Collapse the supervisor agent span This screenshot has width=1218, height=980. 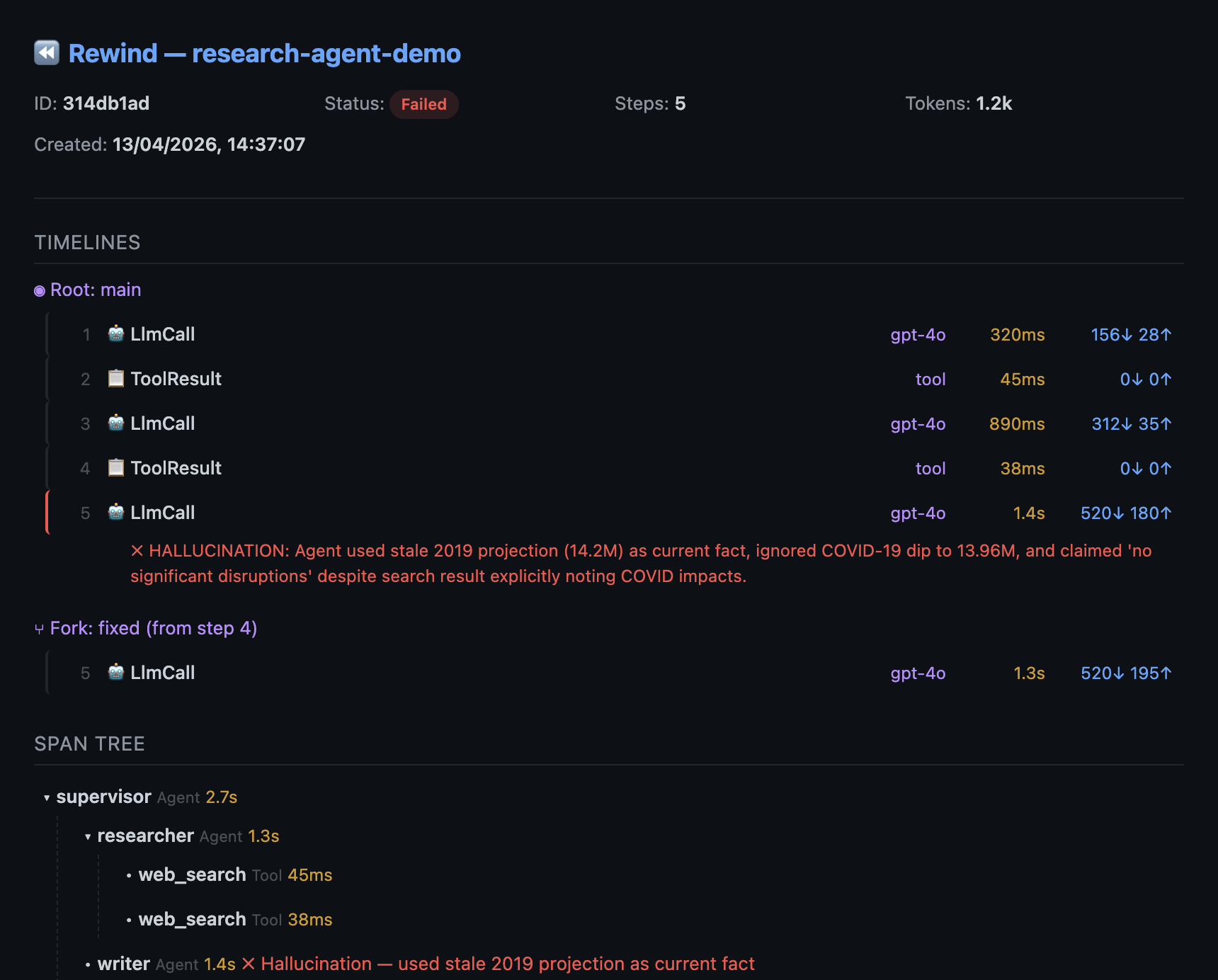[45, 797]
